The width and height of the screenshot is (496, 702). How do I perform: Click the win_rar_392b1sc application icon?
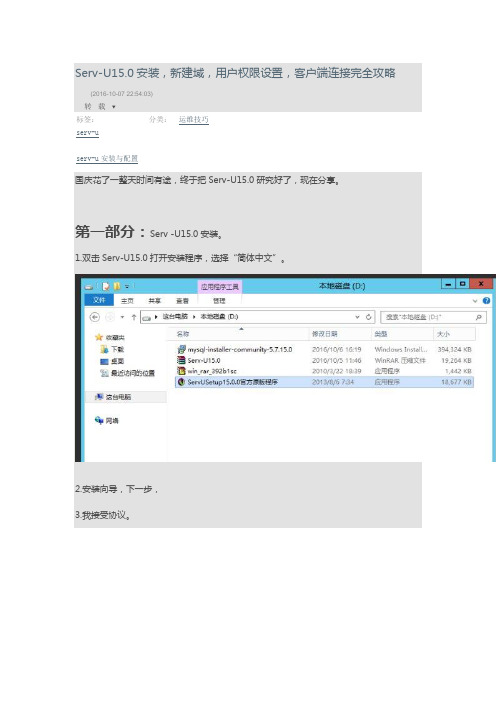181,371
